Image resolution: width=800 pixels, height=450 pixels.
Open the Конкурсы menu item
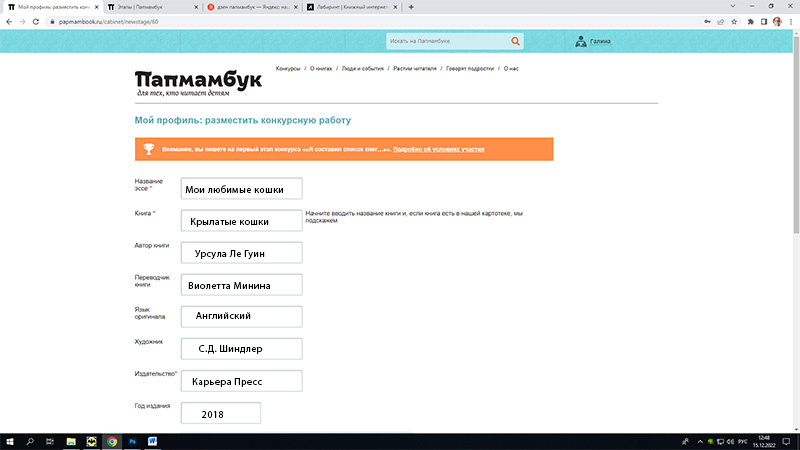(x=288, y=69)
